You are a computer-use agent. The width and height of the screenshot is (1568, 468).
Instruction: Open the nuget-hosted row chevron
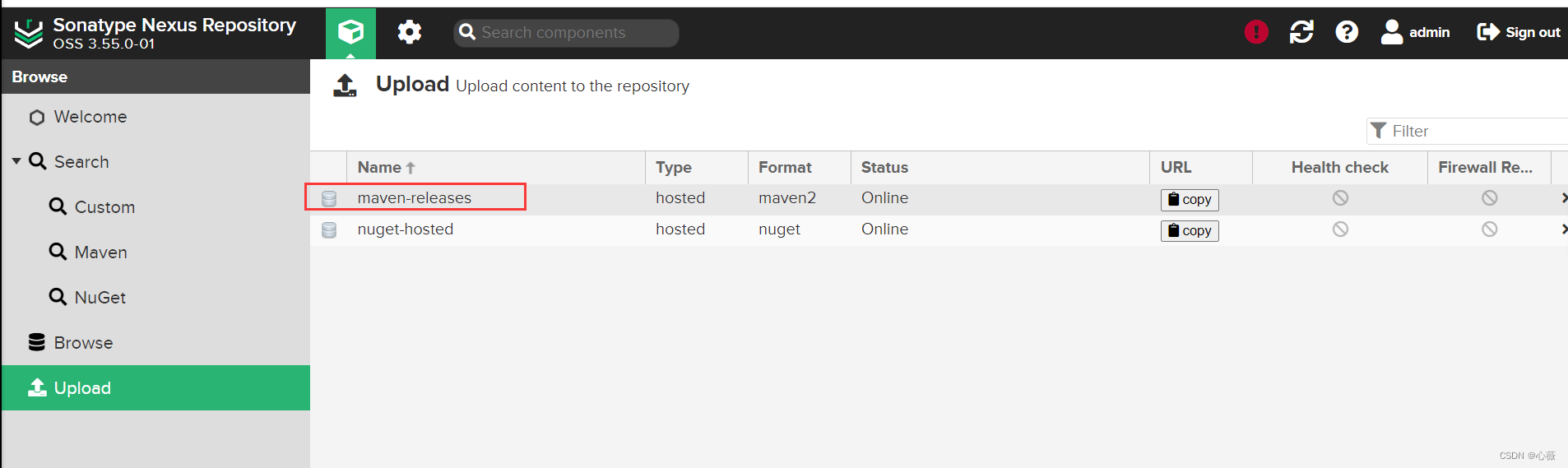coord(1563,229)
